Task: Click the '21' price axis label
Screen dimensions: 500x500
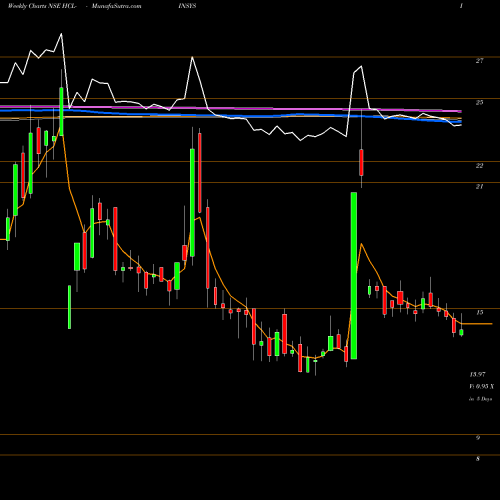Action: 479,187
